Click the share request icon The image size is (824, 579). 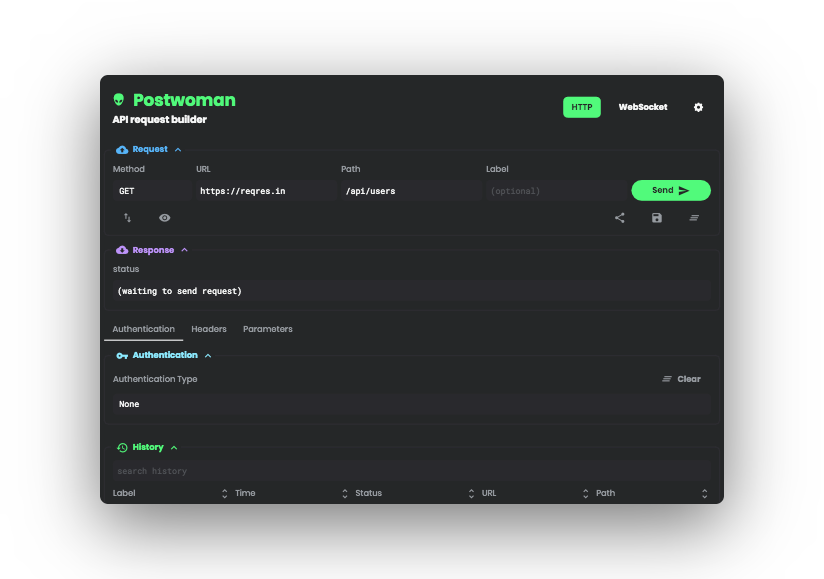click(x=620, y=218)
